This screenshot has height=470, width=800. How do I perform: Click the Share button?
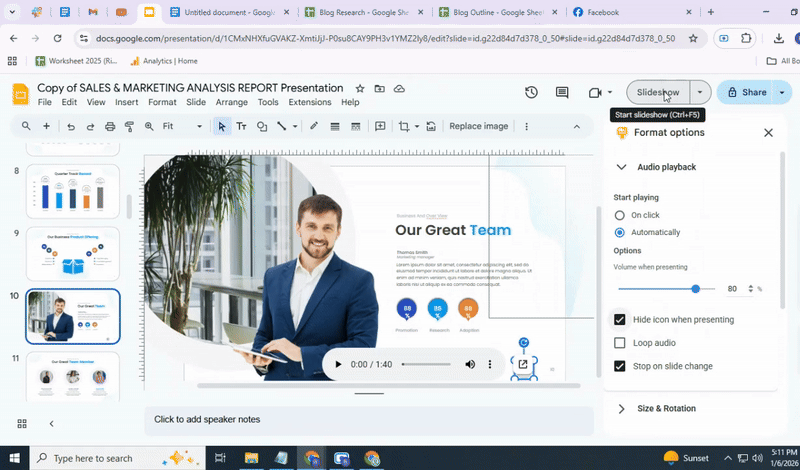pyautogui.click(x=747, y=92)
